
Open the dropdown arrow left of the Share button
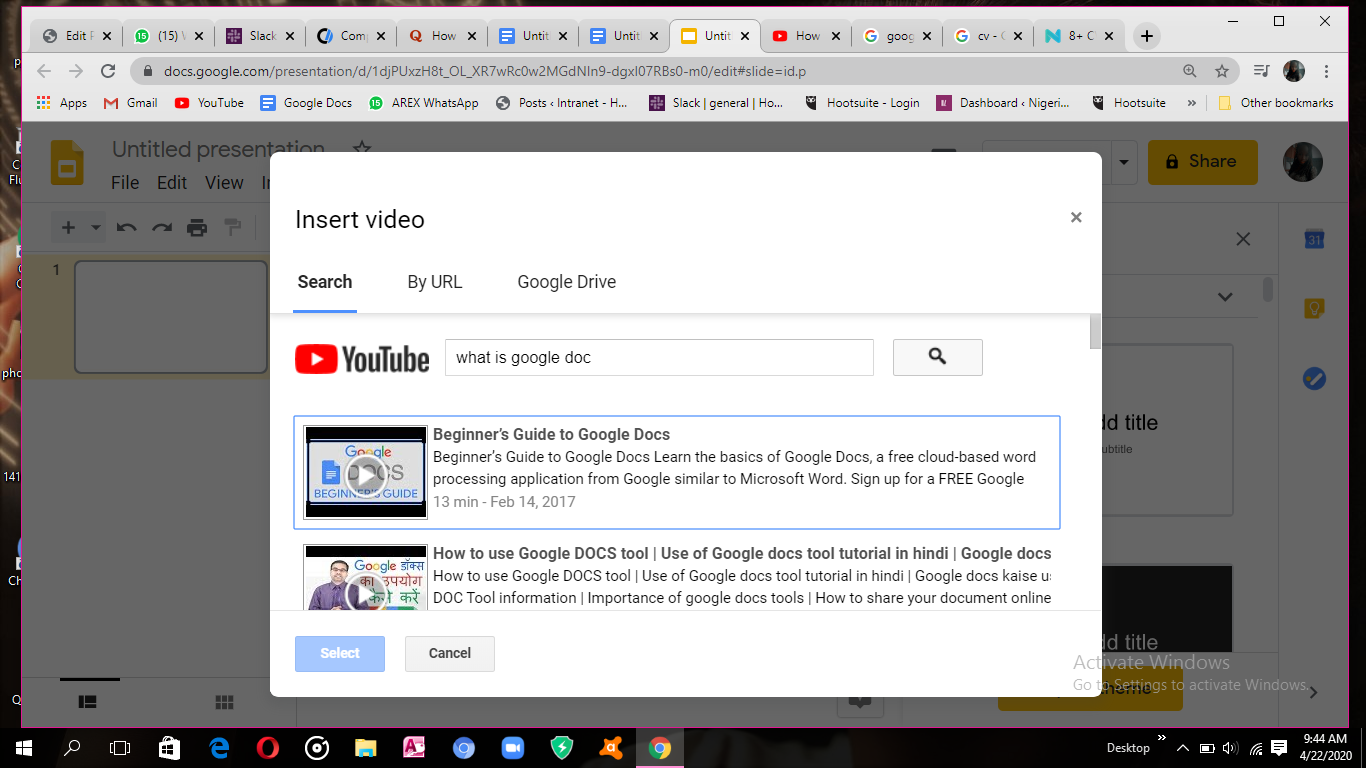[x=1124, y=162]
